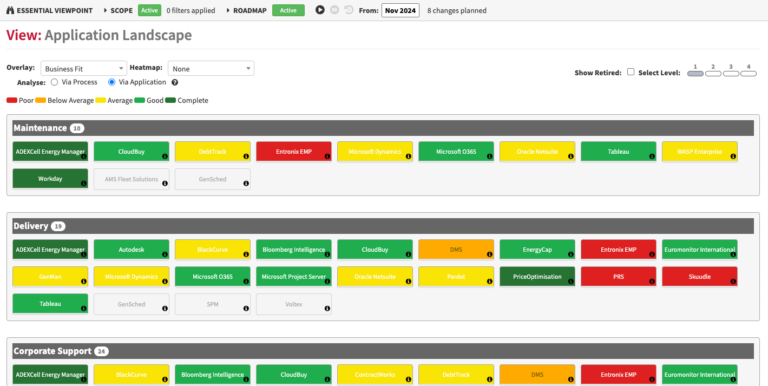Click the Corporate Support section header
This screenshot has height=386, width=768.
click(x=383, y=351)
